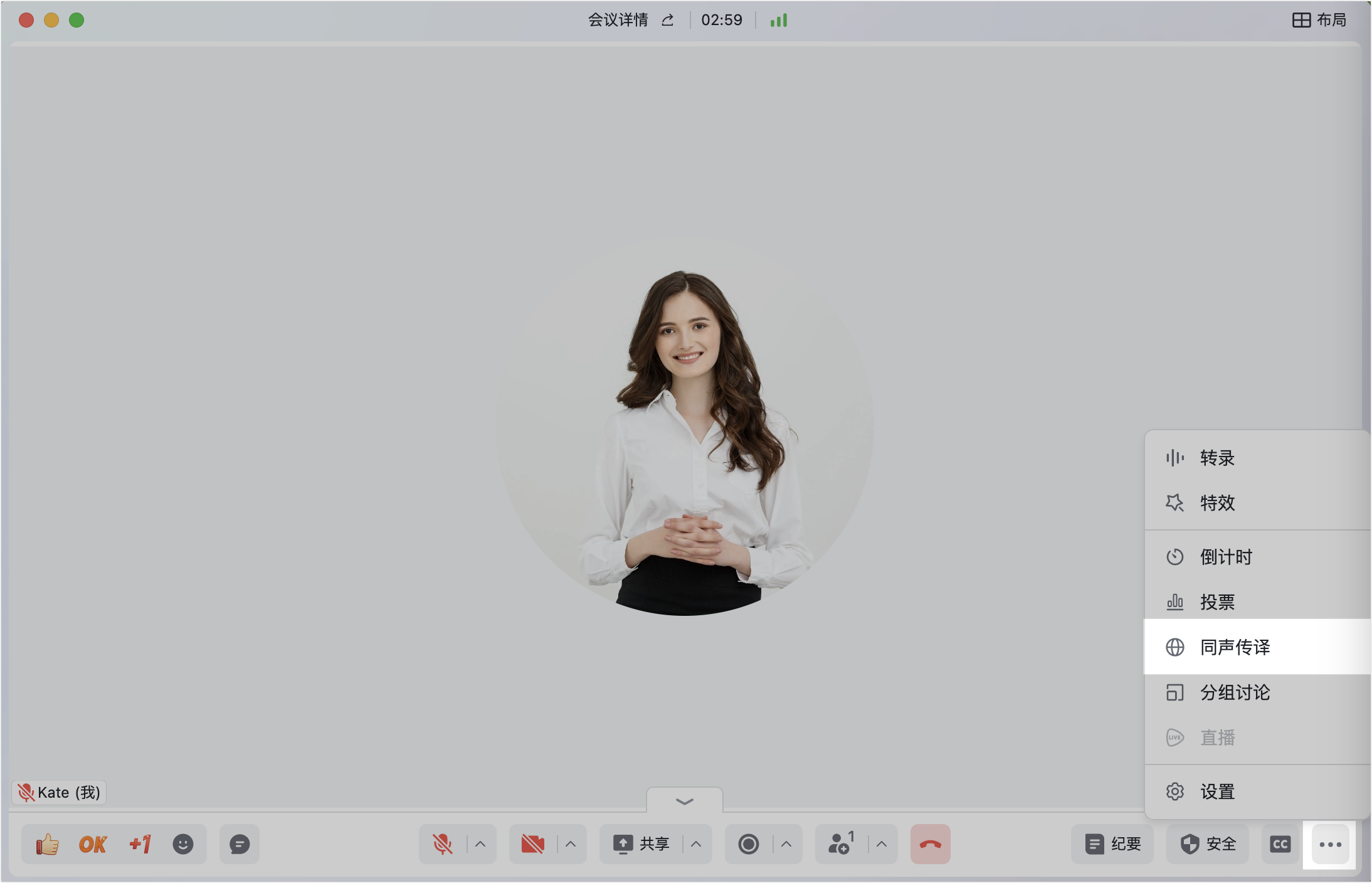
Task: Choose 分组讨论 breakout rooms item
Action: (1257, 692)
